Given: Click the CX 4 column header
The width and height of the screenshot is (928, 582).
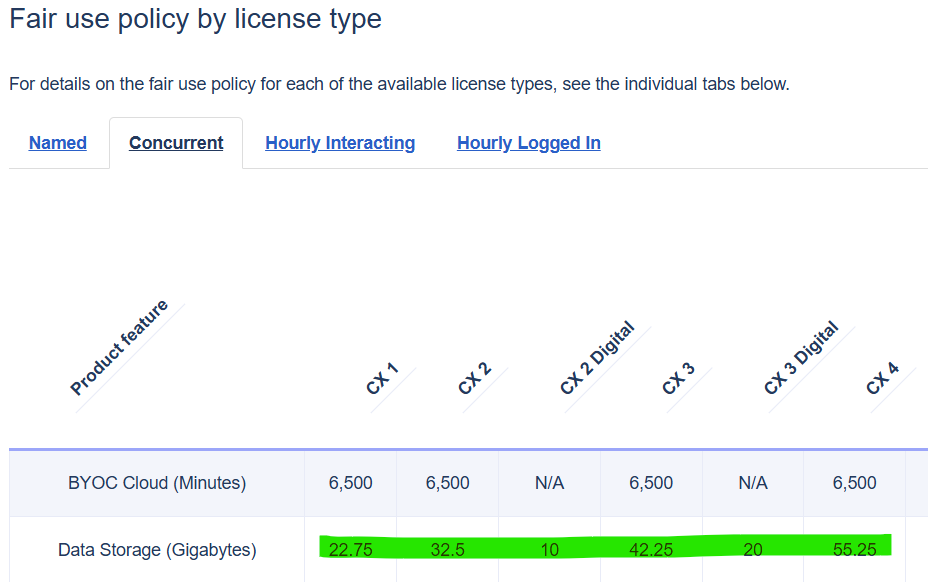Looking at the screenshot, I should (x=883, y=379).
